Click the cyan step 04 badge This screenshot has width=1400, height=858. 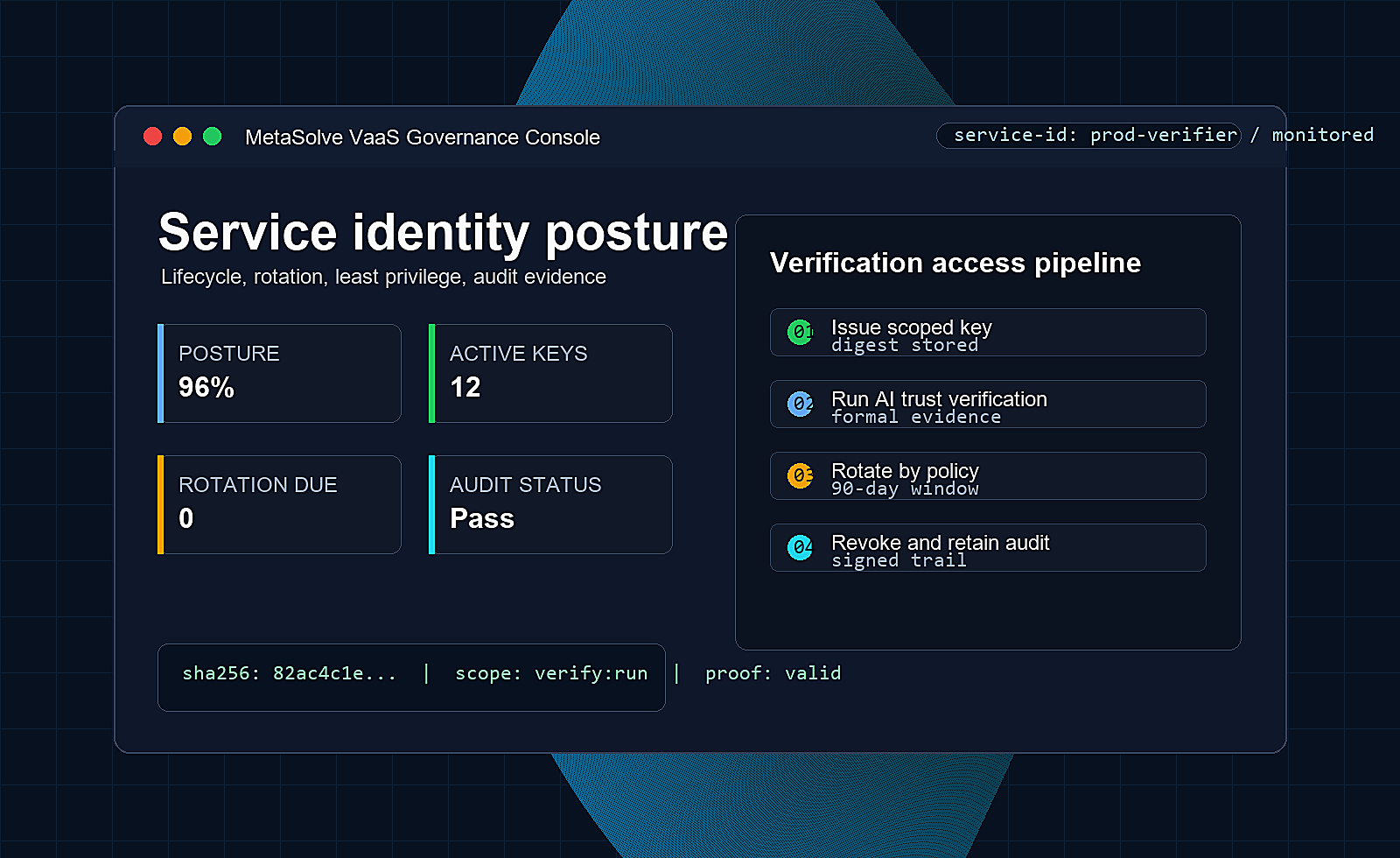801,547
